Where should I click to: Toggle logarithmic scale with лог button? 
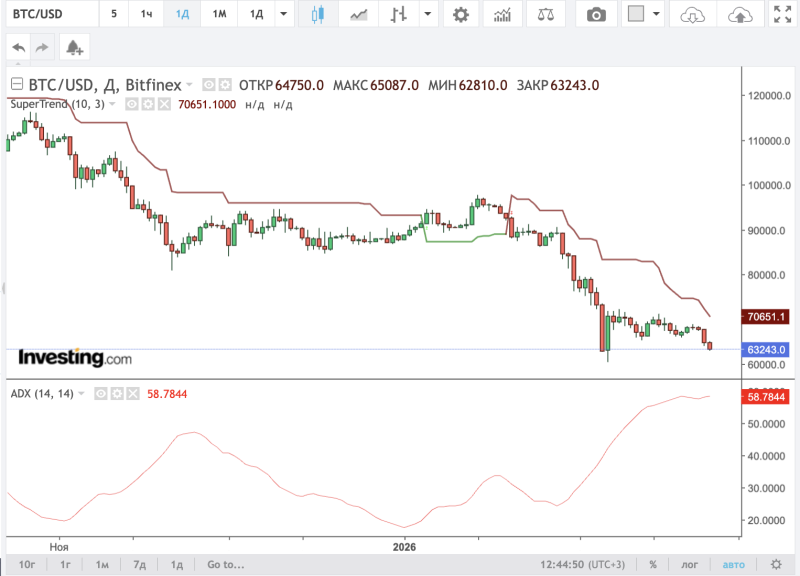(691, 565)
